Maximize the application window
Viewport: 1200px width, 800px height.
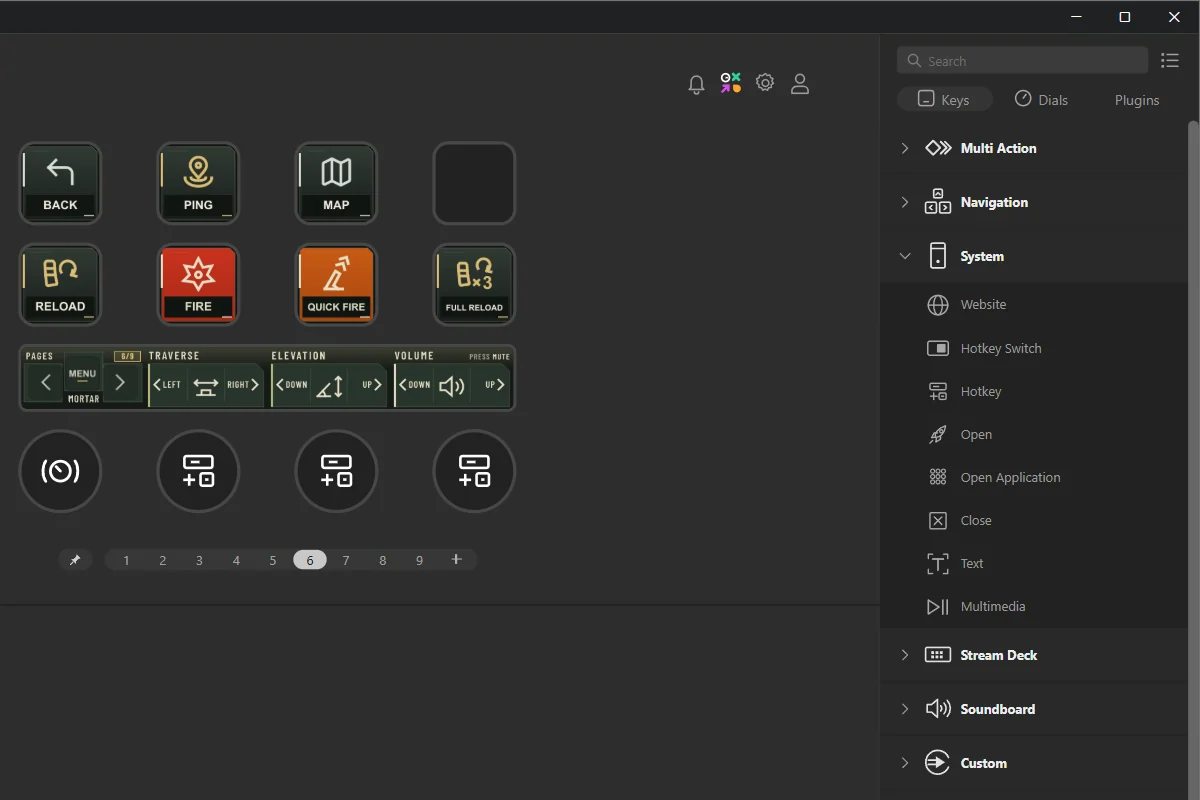pos(1125,17)
